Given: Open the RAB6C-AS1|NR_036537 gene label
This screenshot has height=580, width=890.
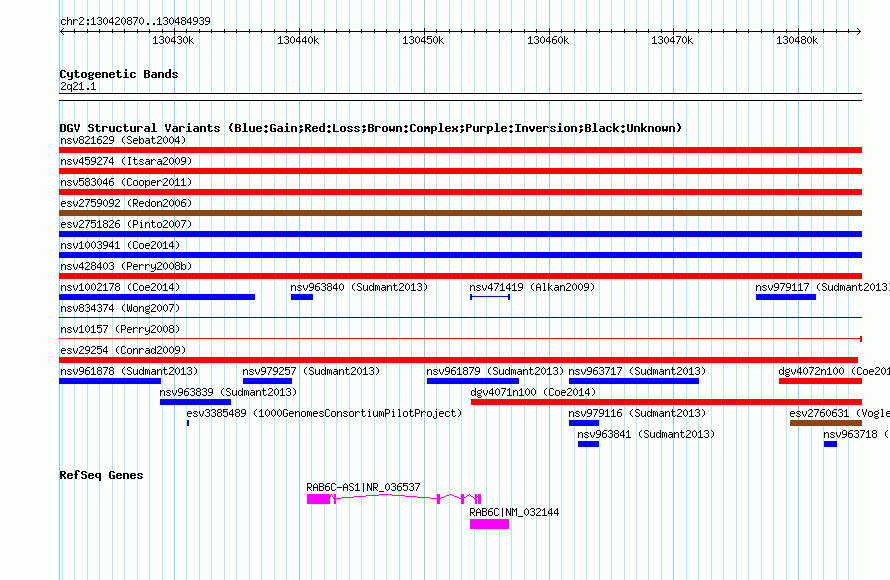Looking at the screenshot, I should coord(363,487).
